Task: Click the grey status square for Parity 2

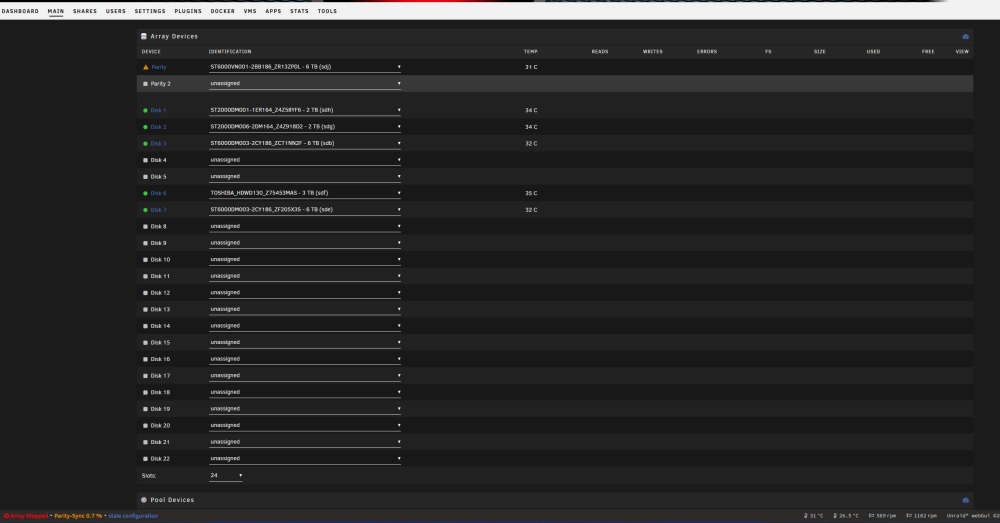Action: tap(145, 84)
